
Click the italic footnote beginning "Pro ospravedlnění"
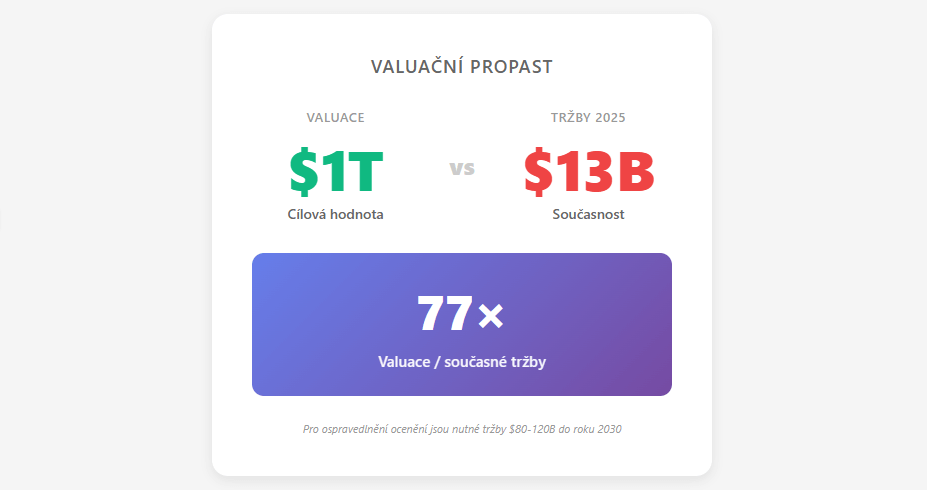coord(462,429)
